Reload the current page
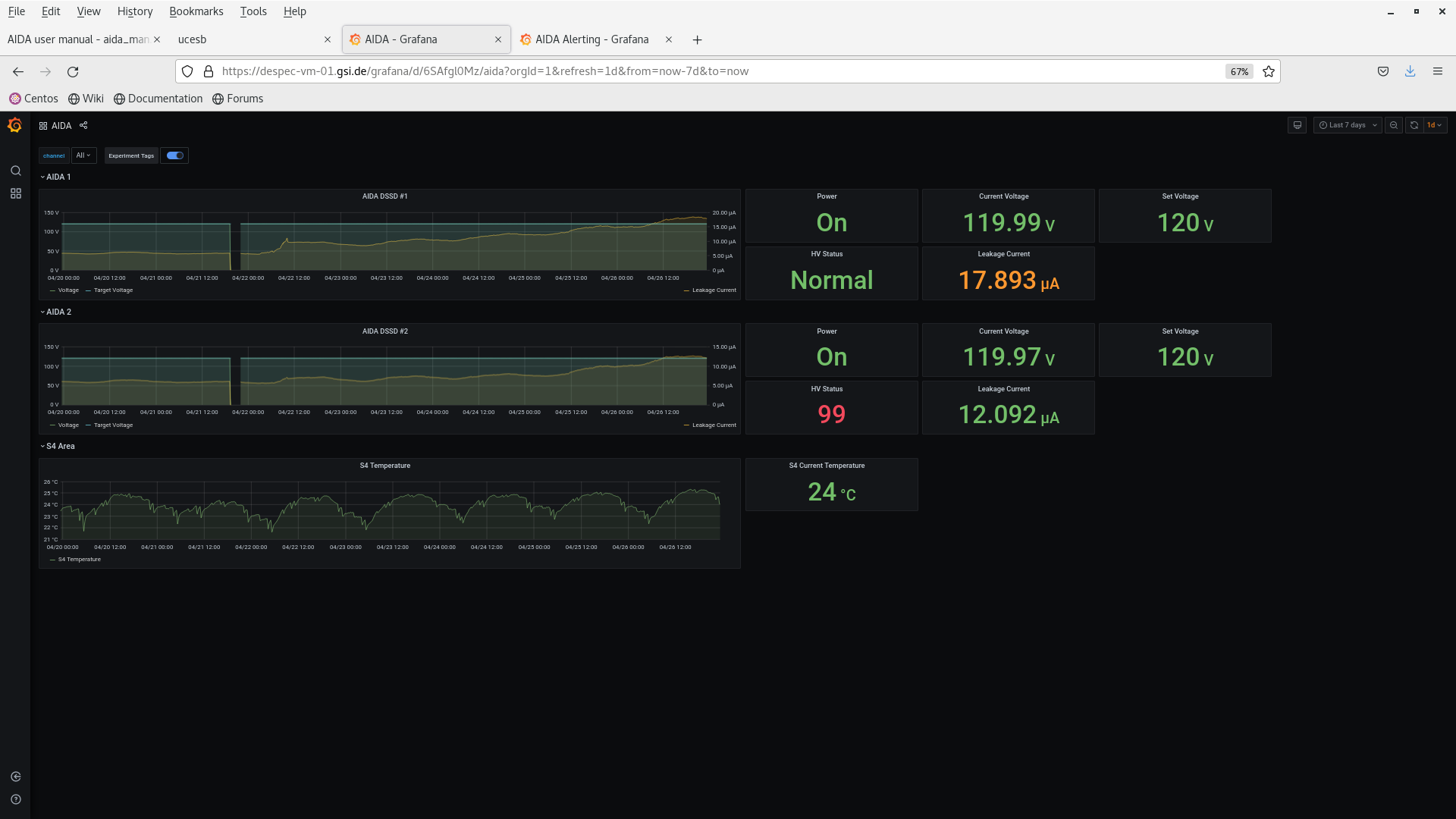The height and width of the screenshot is (819, 1456). pos(73,71)
